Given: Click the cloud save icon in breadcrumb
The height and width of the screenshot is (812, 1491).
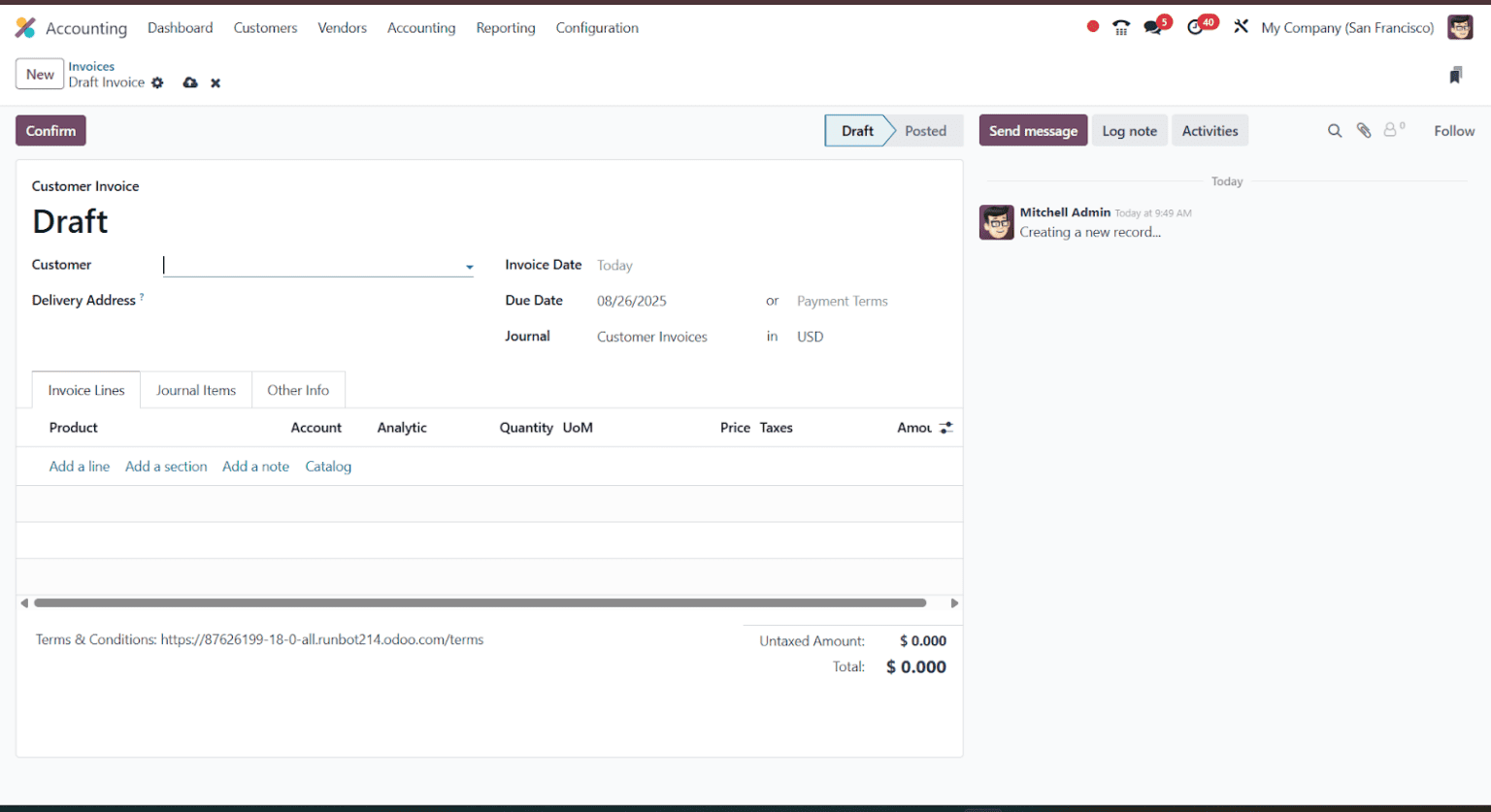Looking at the screenshot, I should (x=190, y=82).
